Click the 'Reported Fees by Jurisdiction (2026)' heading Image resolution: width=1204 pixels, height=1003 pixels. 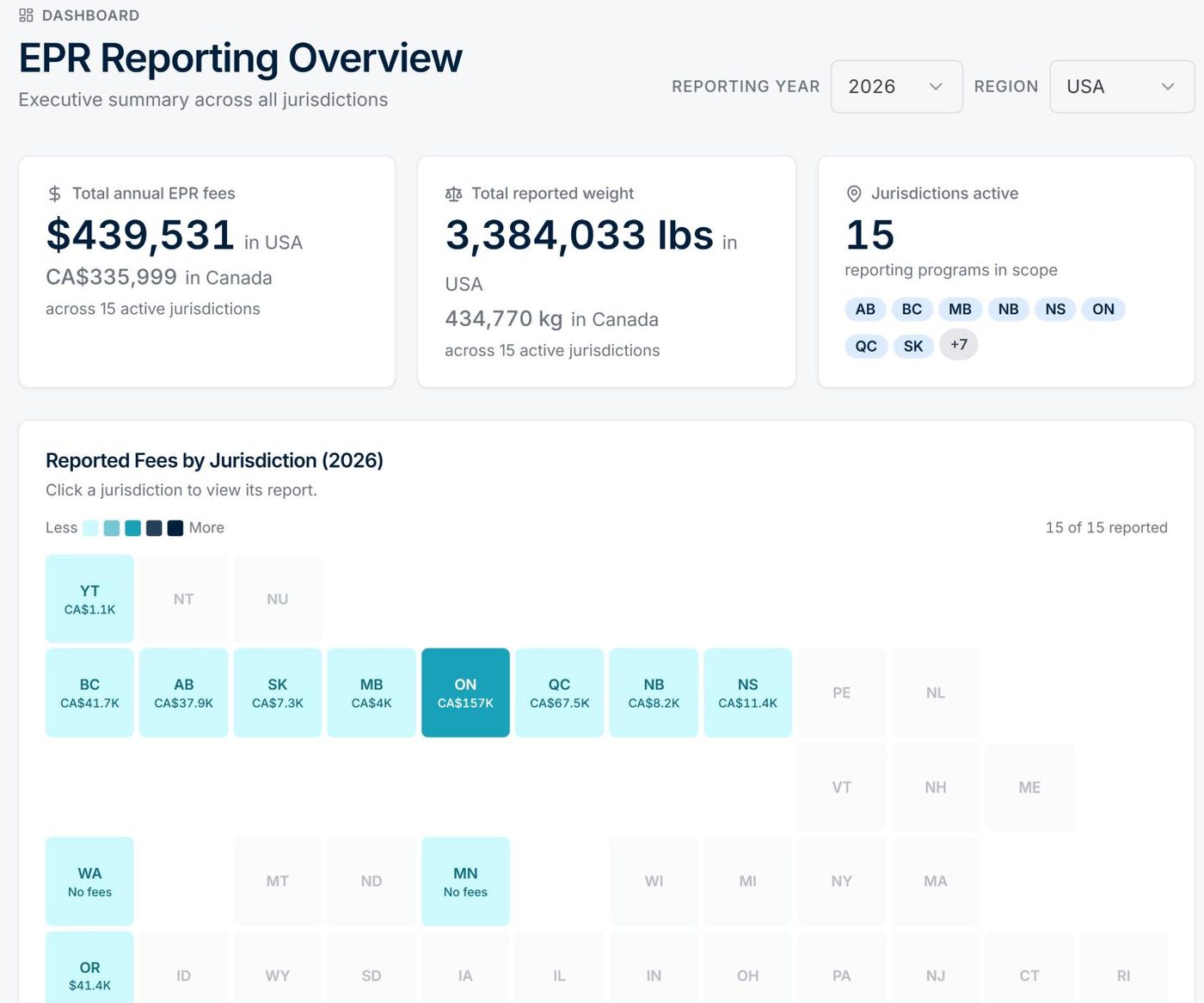(x=214, y=461)
